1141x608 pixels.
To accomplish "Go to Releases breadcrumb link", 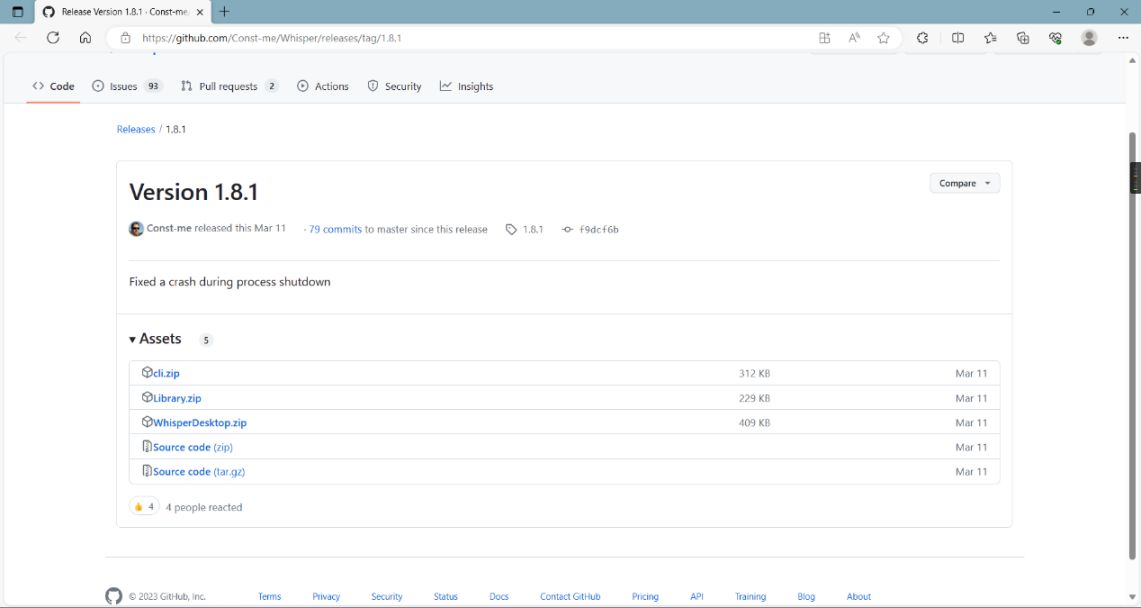I will tap(136, 129).
